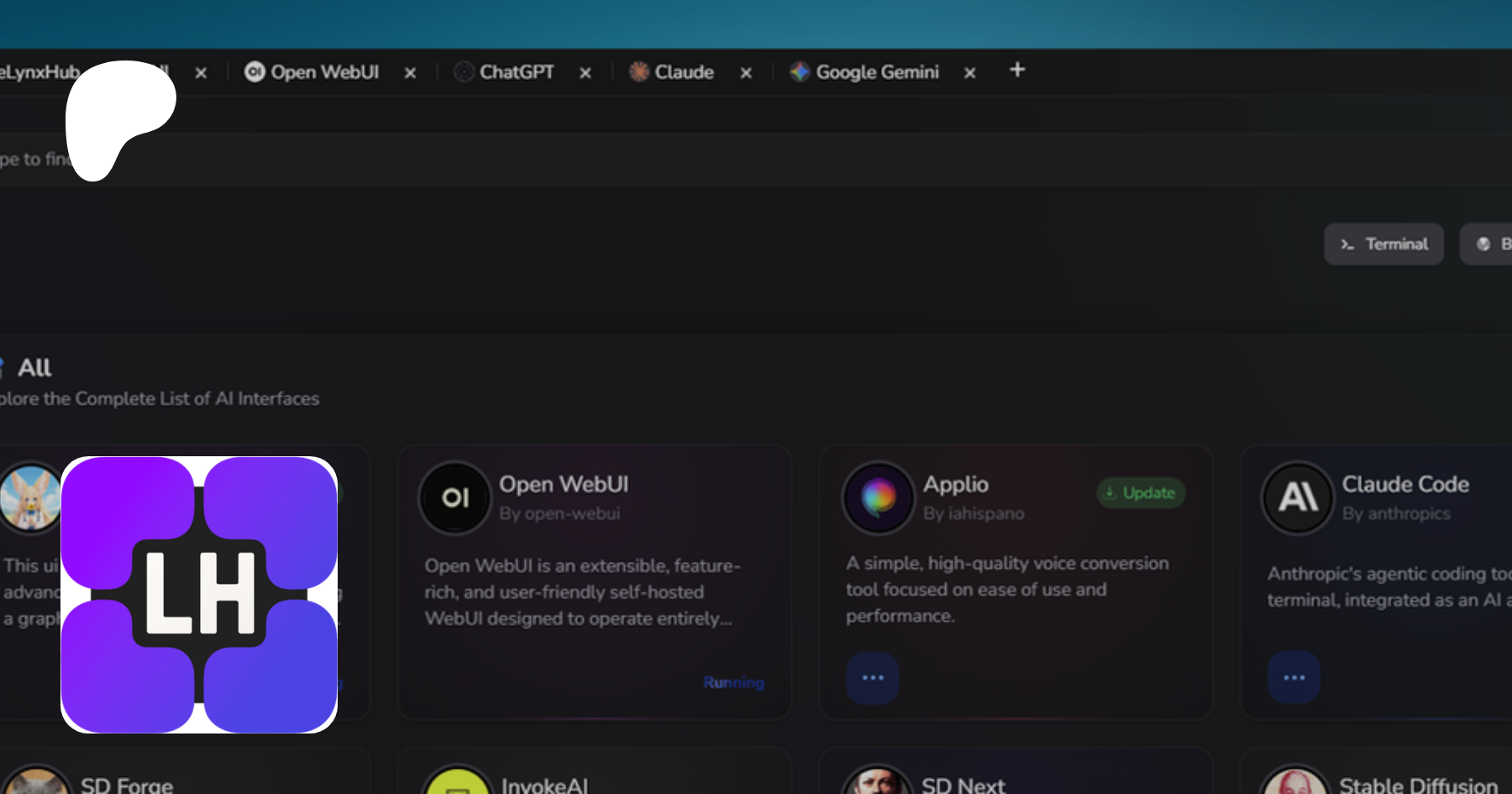
Task: Click the Applio colorful logo icon
Action: pyautogui.click(x=879, y=498)
